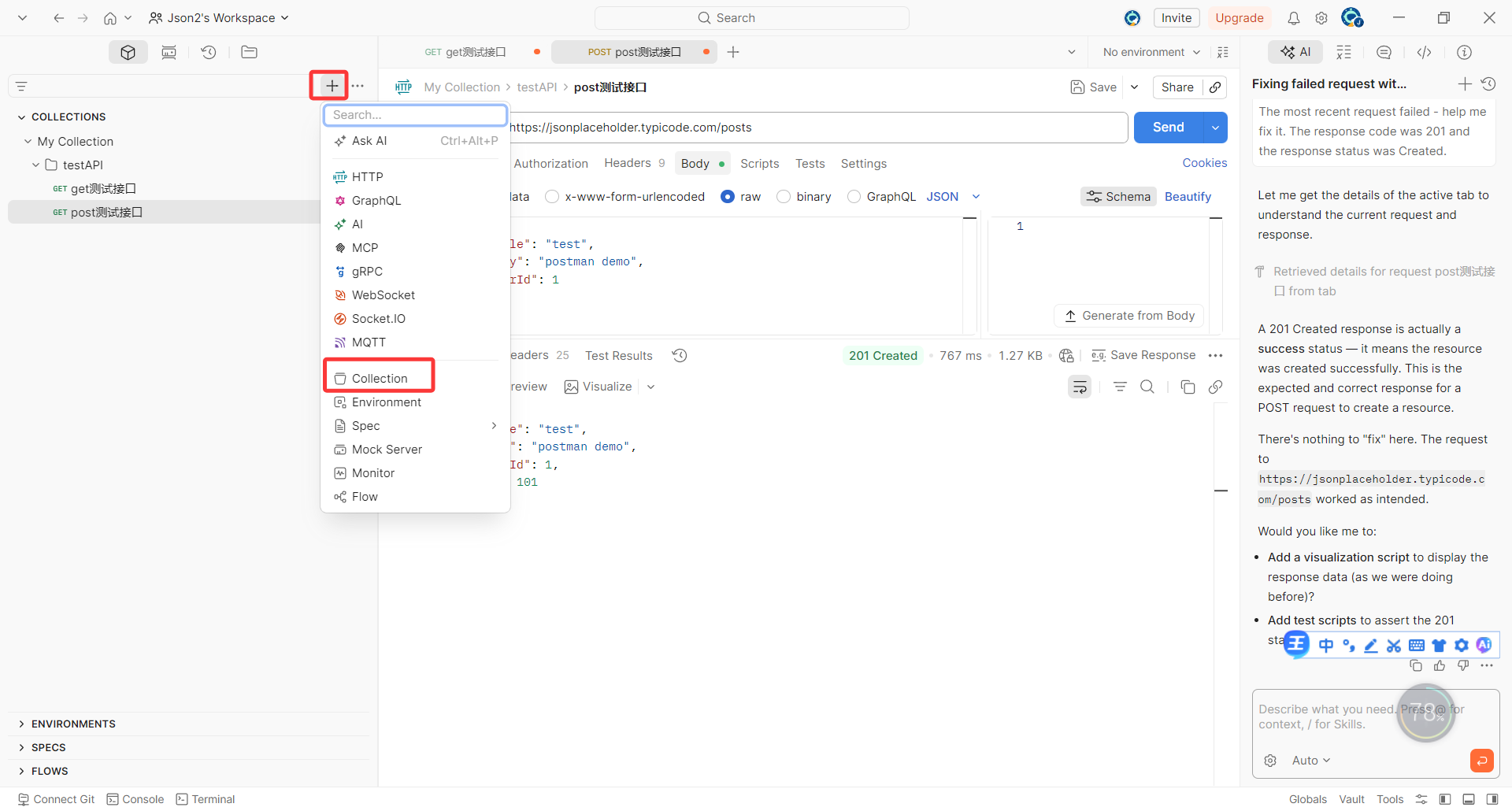The image size is (1512, 811).
Task: Choose Environment from the create menu
Action: (415, 402)
